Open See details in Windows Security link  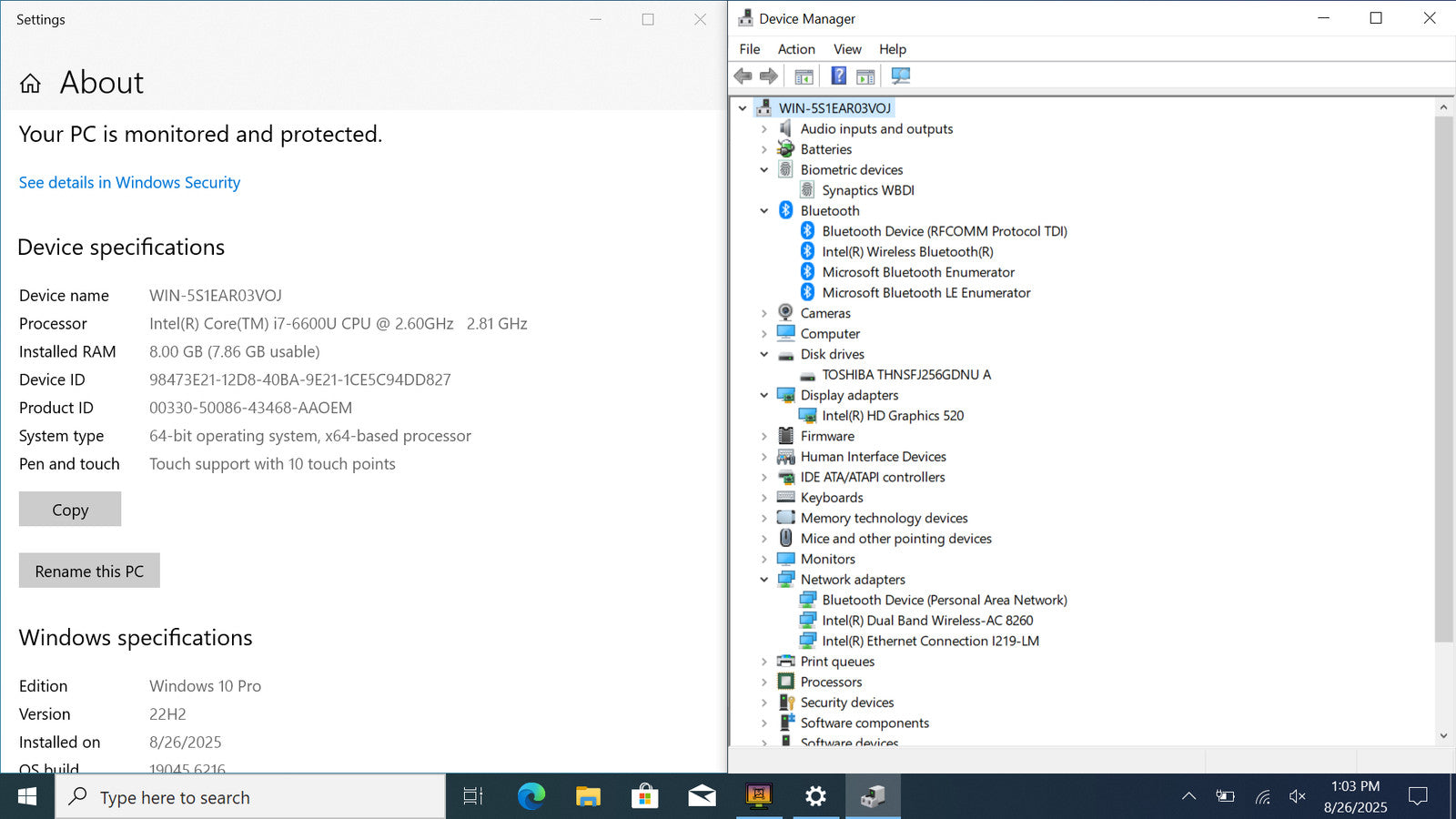129,183
